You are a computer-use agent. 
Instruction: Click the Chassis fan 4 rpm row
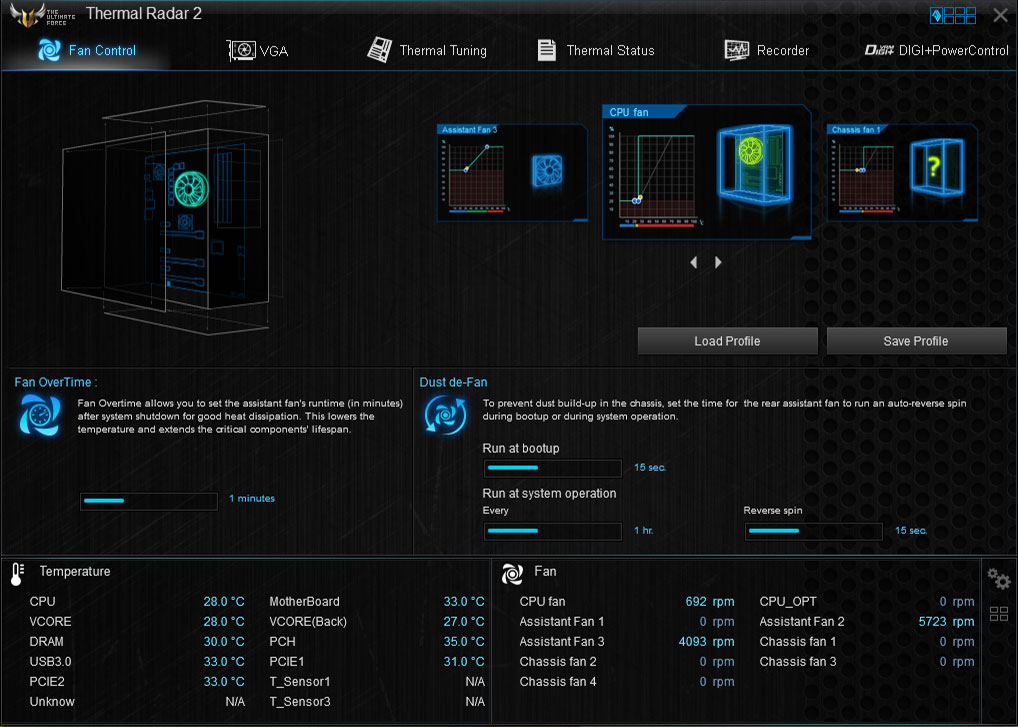tap(627, 682)
